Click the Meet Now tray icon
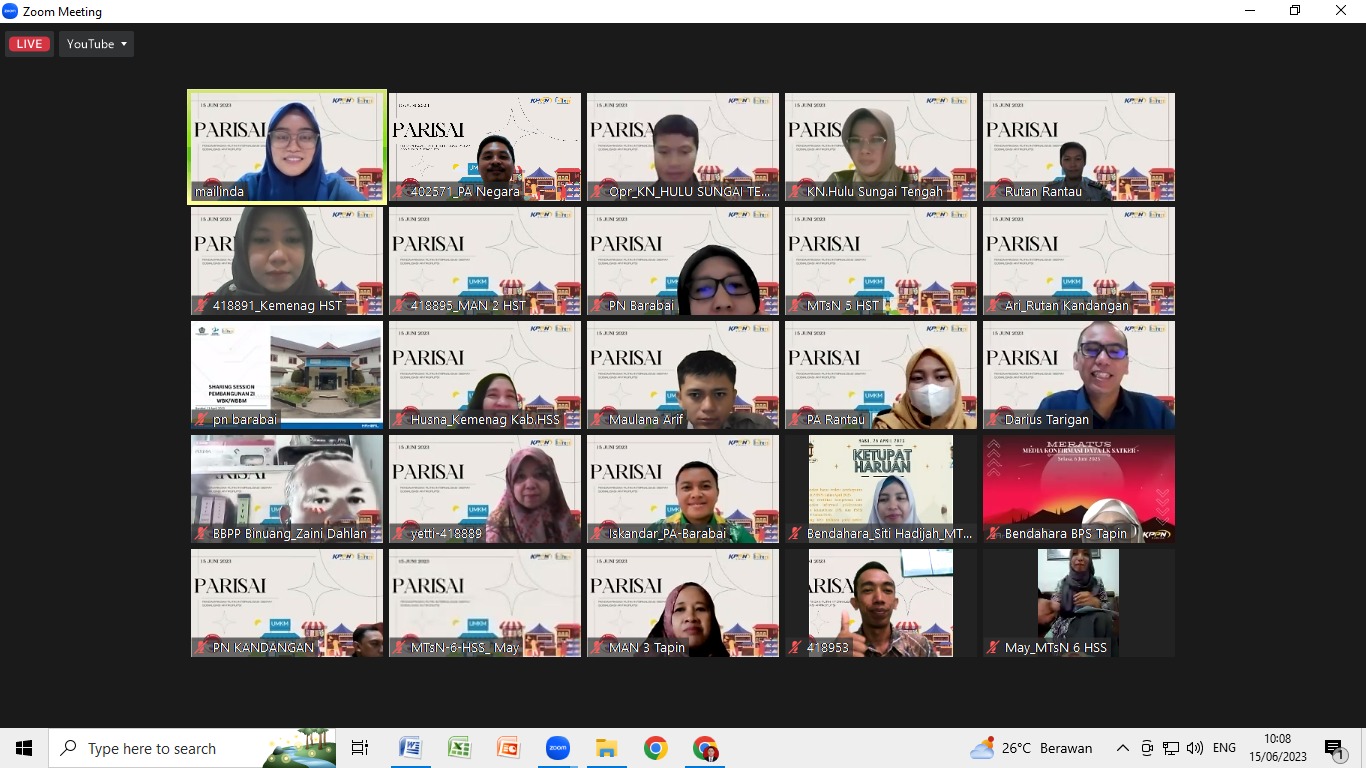 point(1147,748)
